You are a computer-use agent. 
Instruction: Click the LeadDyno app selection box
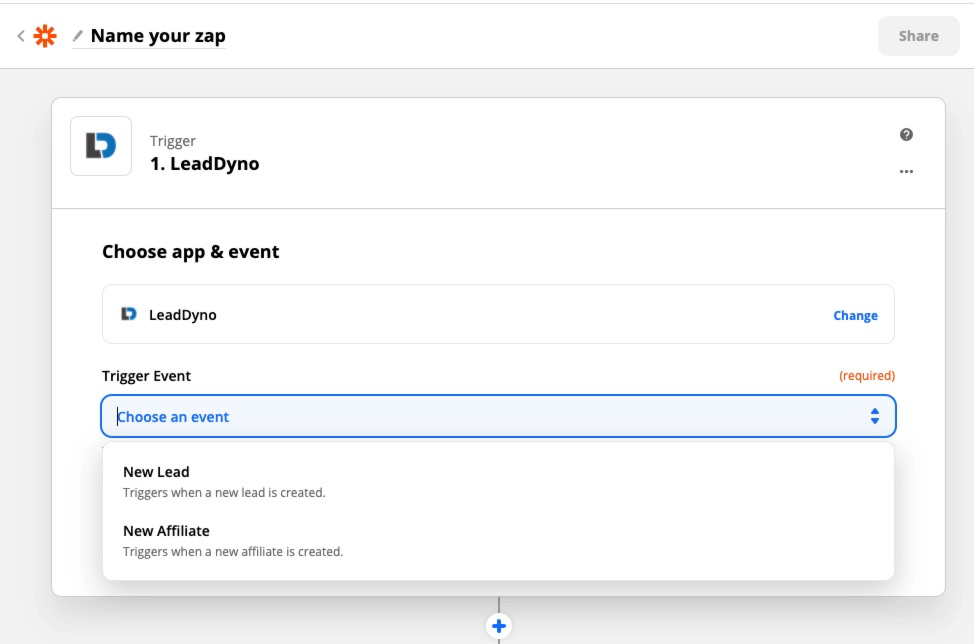click(x=498, y=314)
